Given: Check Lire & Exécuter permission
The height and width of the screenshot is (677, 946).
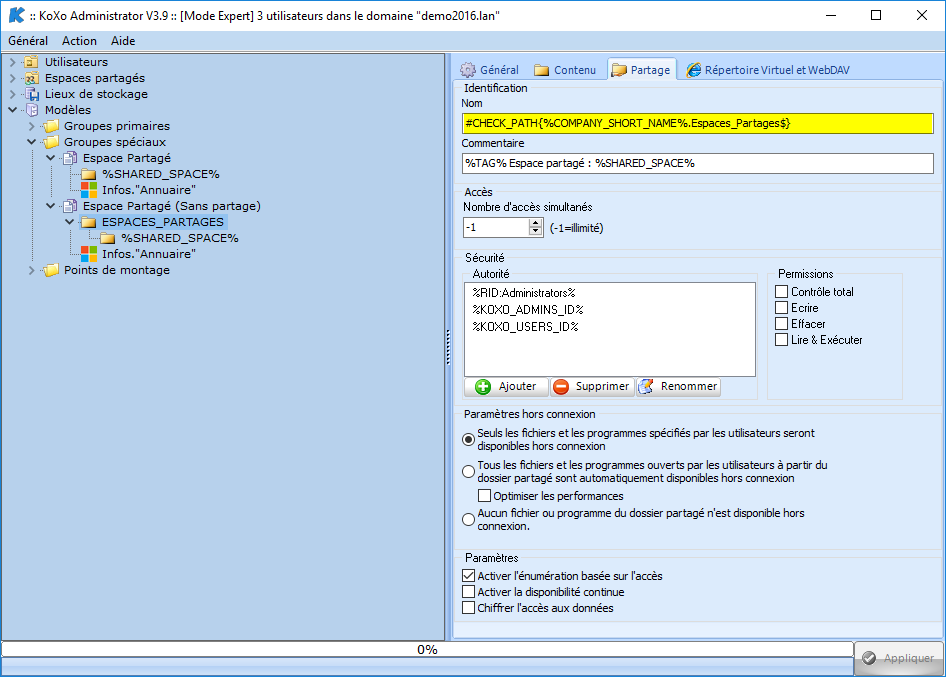Looking at the screenshot, I should tap(781, 340).
